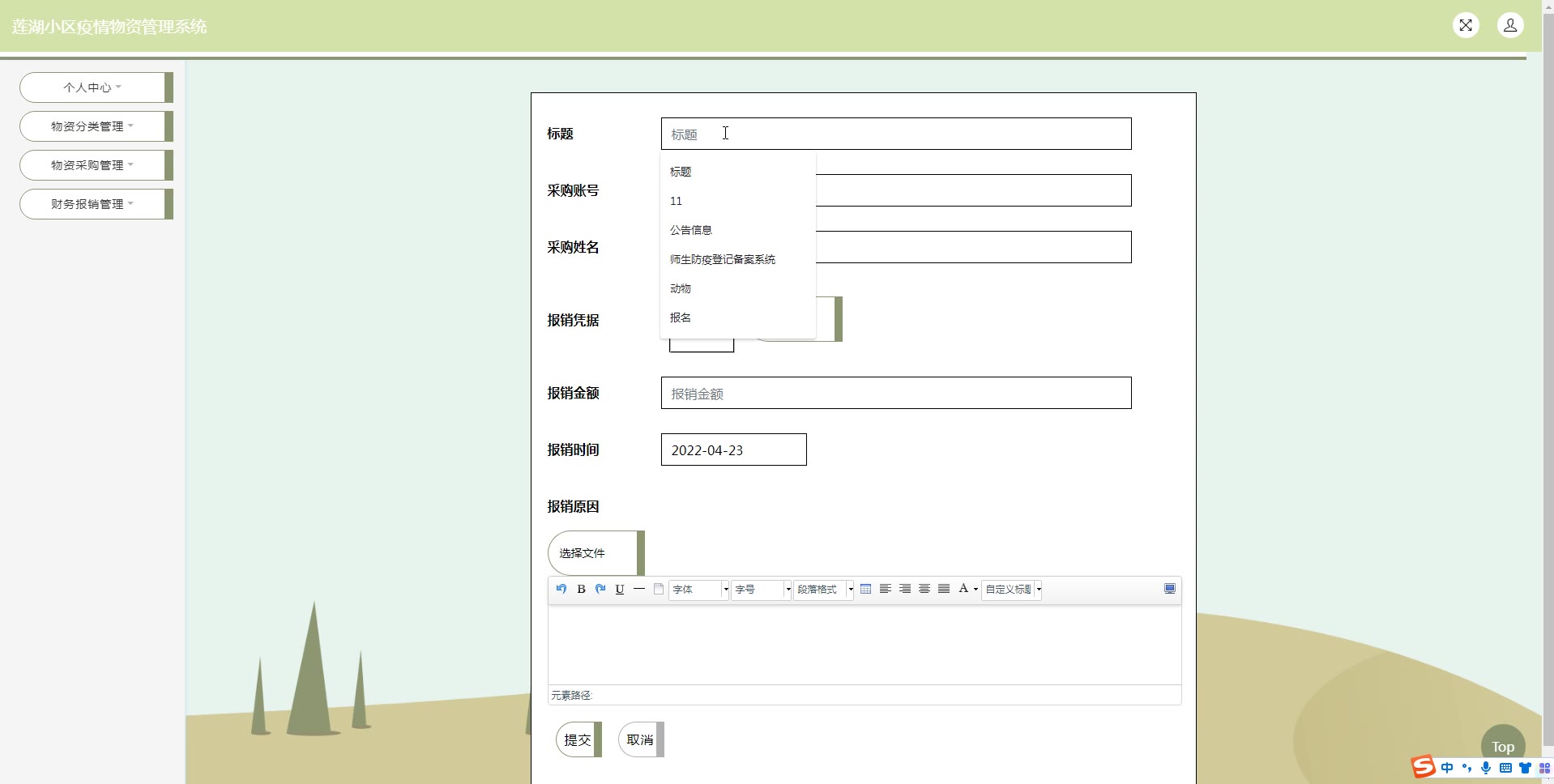The height and width of the screenshot is (784, 1554).
Task: Click the IME voice input microphone icon
Action: 1486,768
